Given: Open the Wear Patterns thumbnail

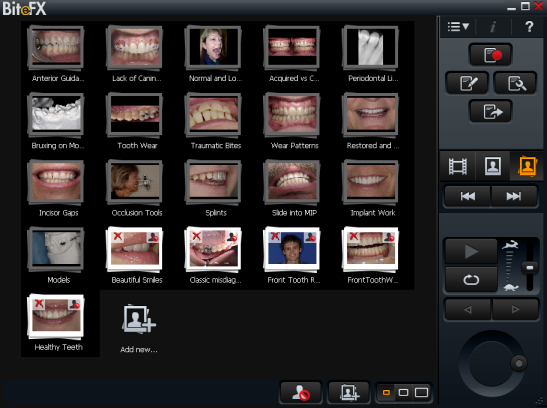Looking at the screenshot, I should tap(292, 114).
